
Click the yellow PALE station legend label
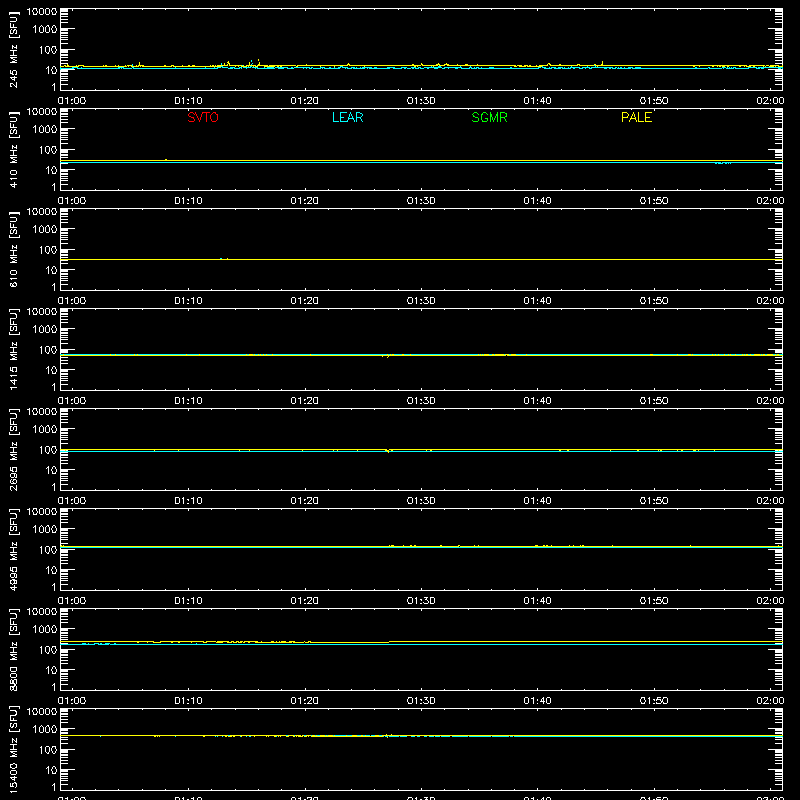(x=636, y=117)
